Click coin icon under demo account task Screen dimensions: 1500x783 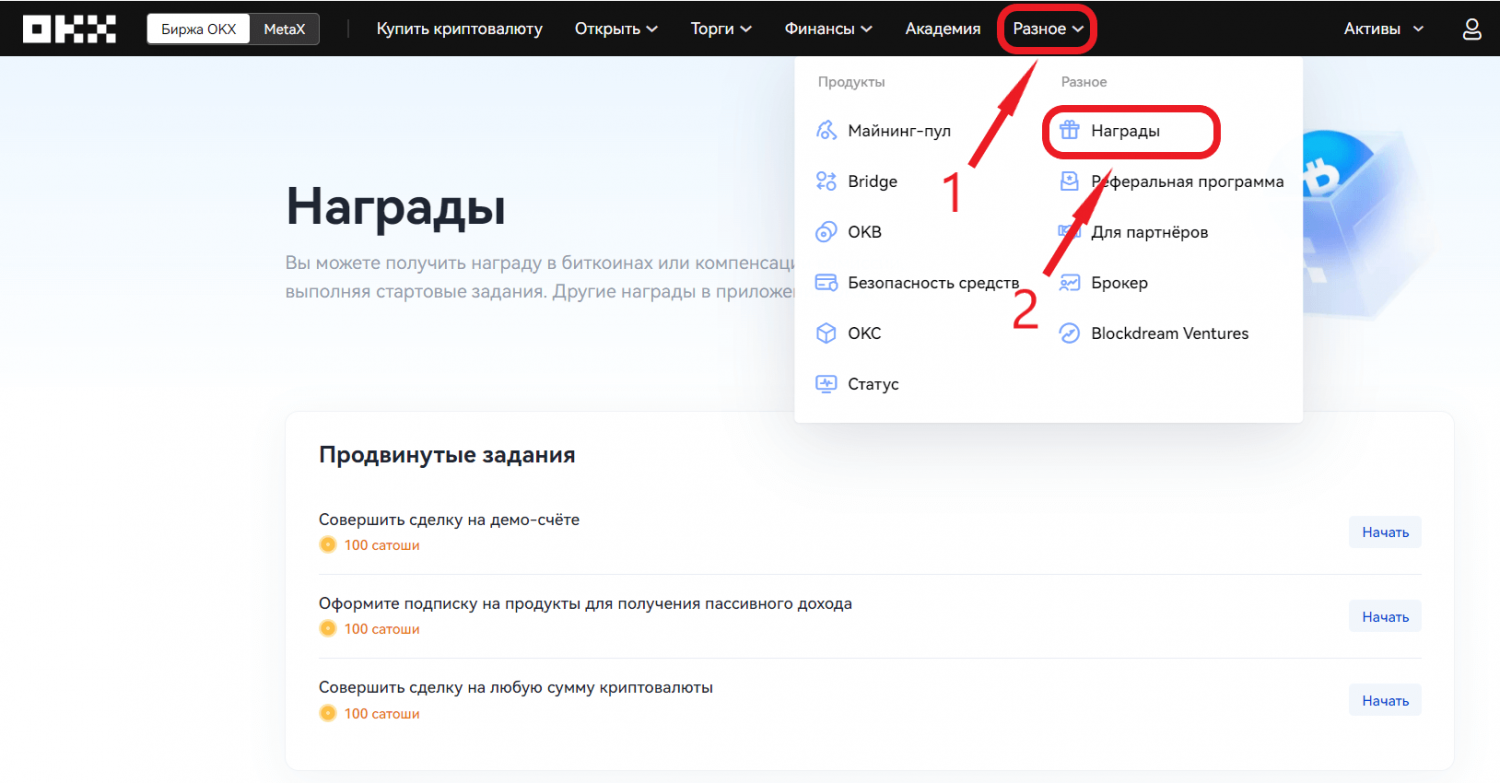328,545
